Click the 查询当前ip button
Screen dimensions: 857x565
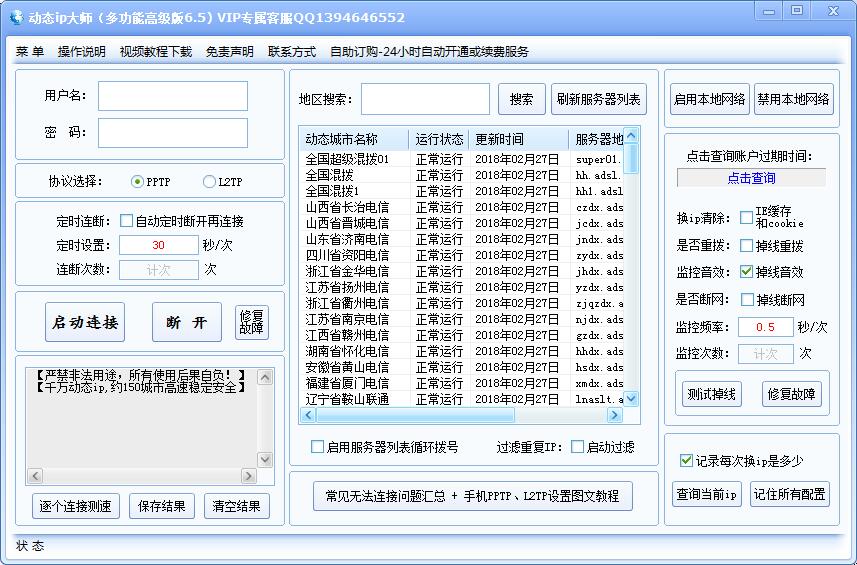point(706,494)
